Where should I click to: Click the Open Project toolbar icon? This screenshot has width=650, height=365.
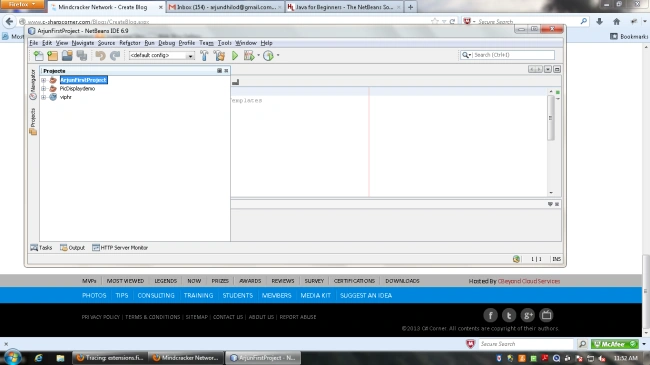tap(67, 56)
